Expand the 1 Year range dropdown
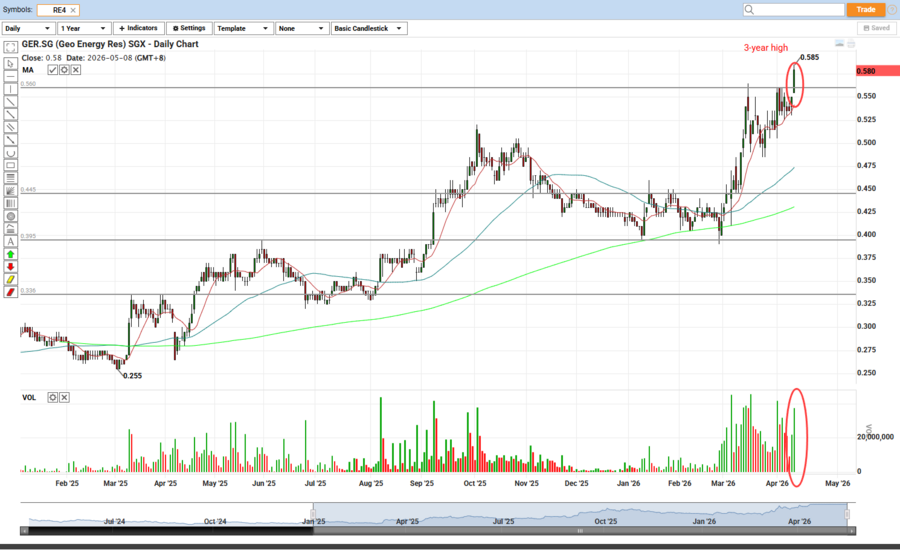The image size is (900, 550). [x=83, y=28]
